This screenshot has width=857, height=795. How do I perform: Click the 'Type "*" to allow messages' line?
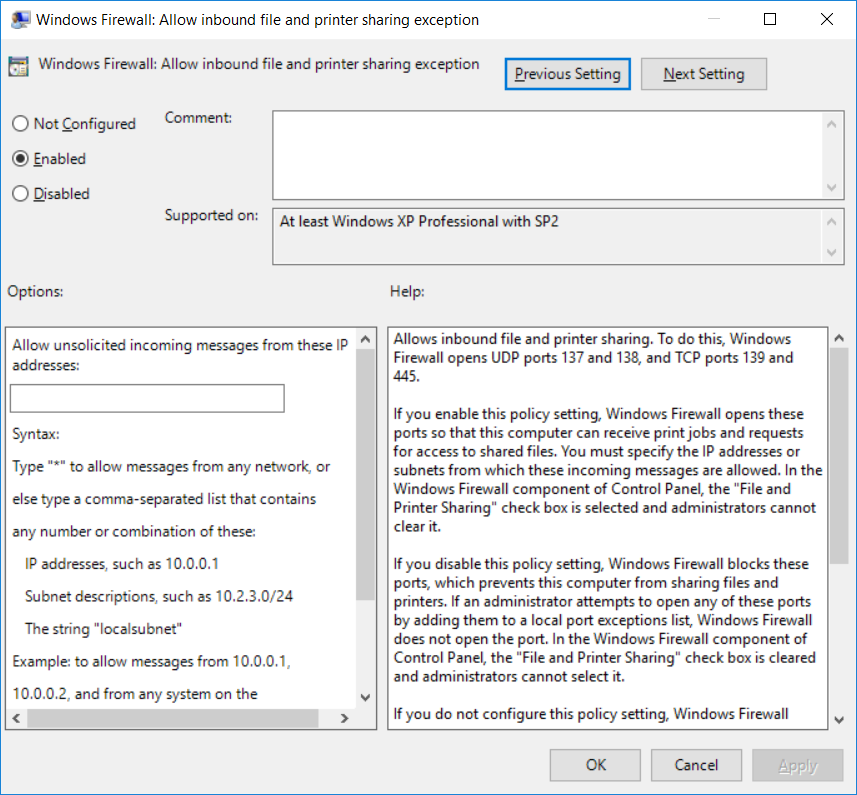click(x=171, y=467)
